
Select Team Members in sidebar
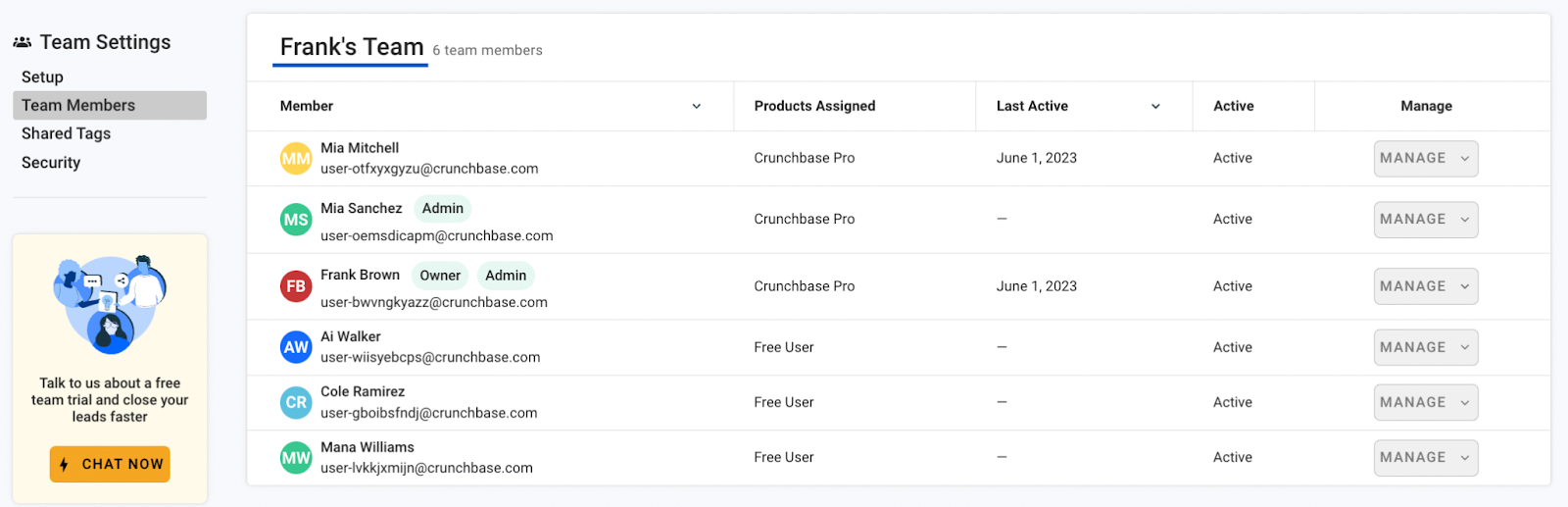(78, 105)
